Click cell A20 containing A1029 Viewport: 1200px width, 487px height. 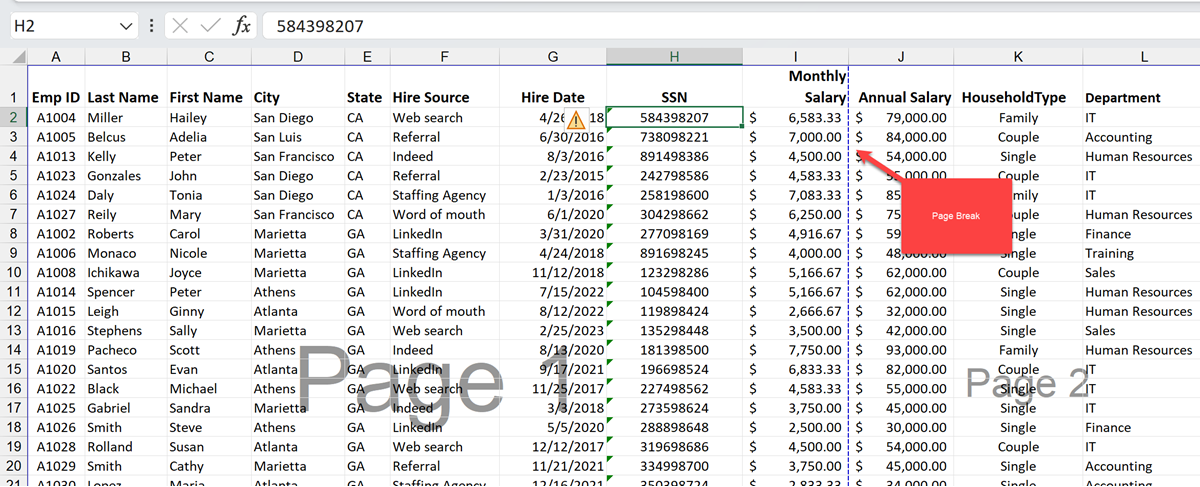click(56, 466)
